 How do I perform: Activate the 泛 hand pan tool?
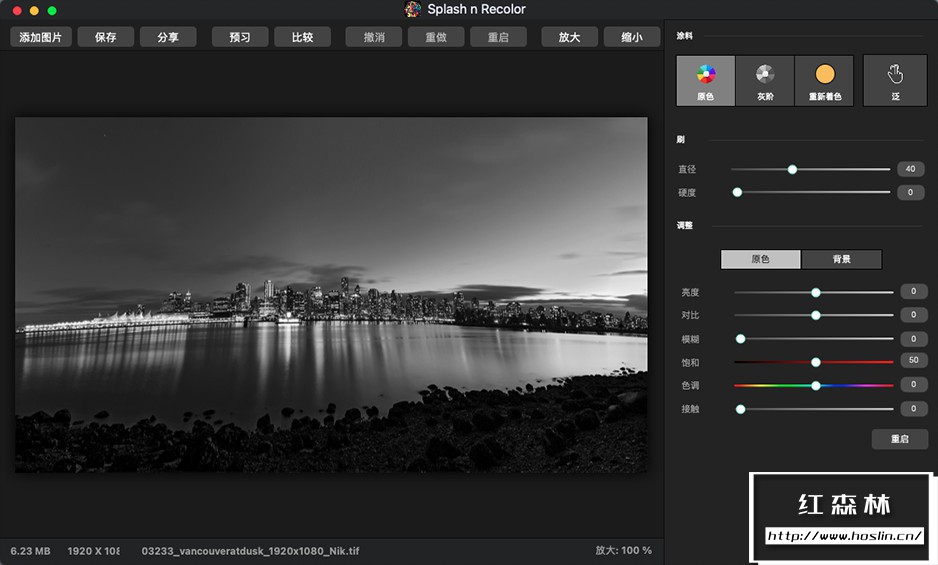(x=895, y=81)
